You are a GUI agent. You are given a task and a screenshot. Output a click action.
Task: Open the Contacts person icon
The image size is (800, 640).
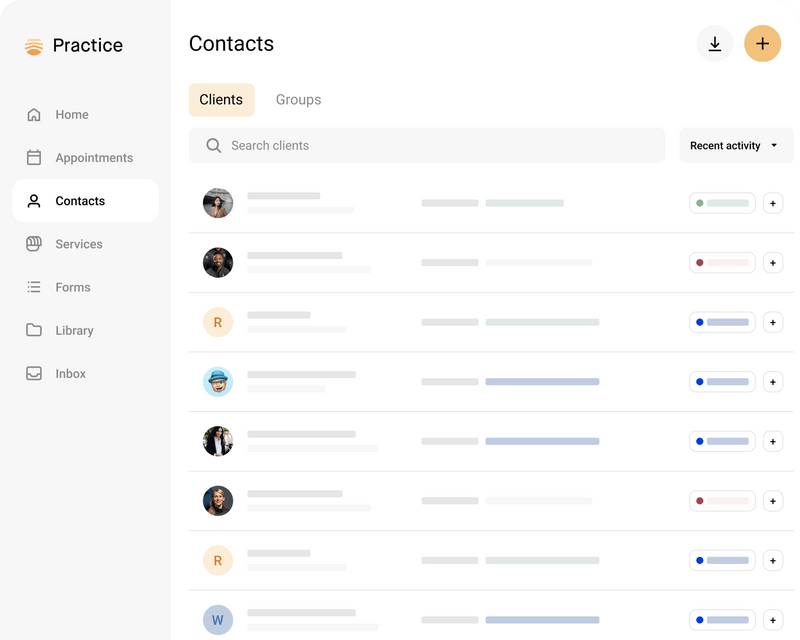tap(32, 200)
